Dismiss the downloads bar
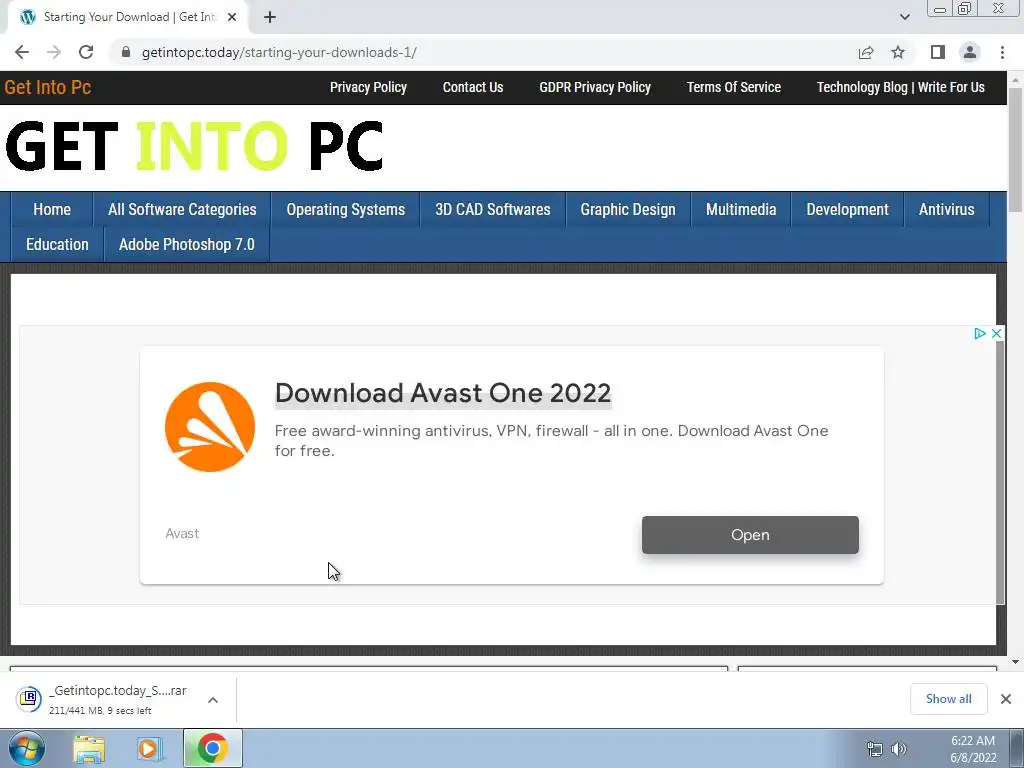Screen dimensions: 1024x768 [1006, 699]
